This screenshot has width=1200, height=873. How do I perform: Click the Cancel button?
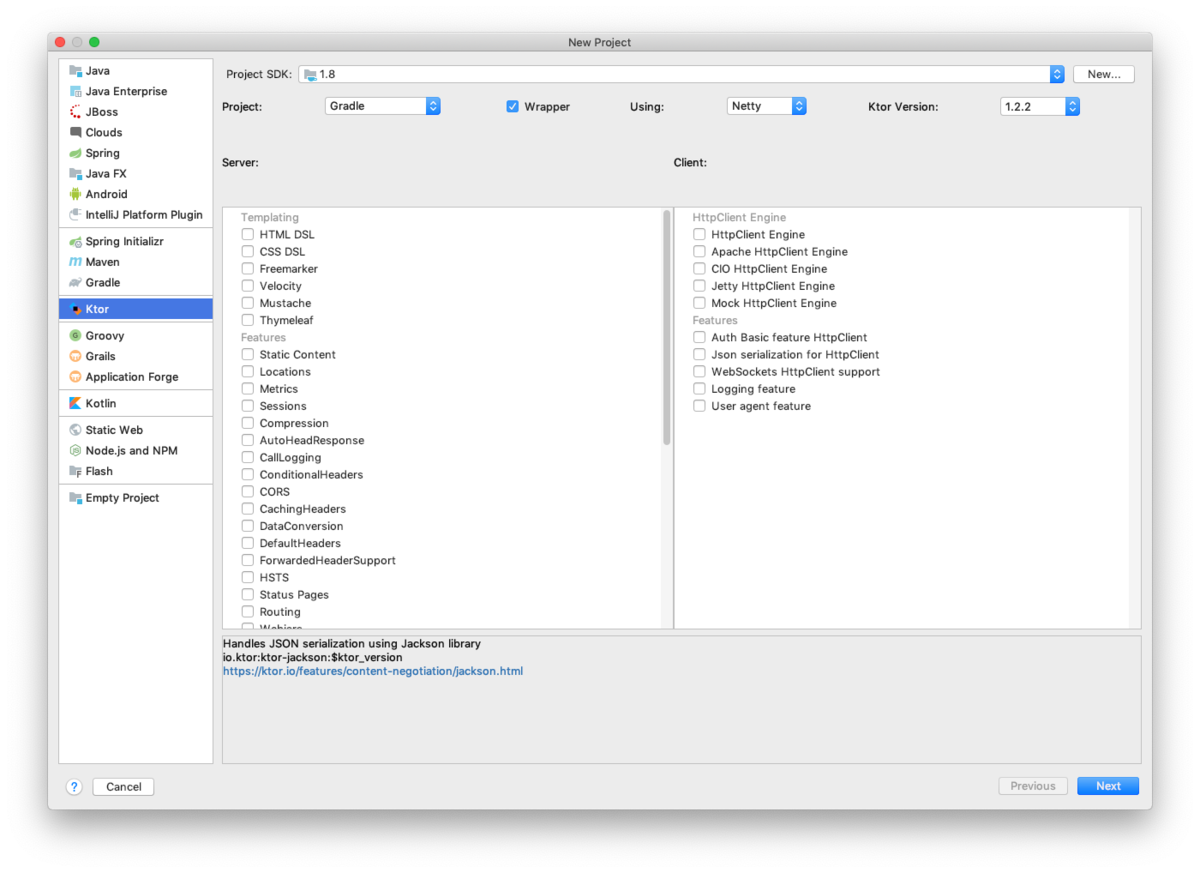click(124, 787)
